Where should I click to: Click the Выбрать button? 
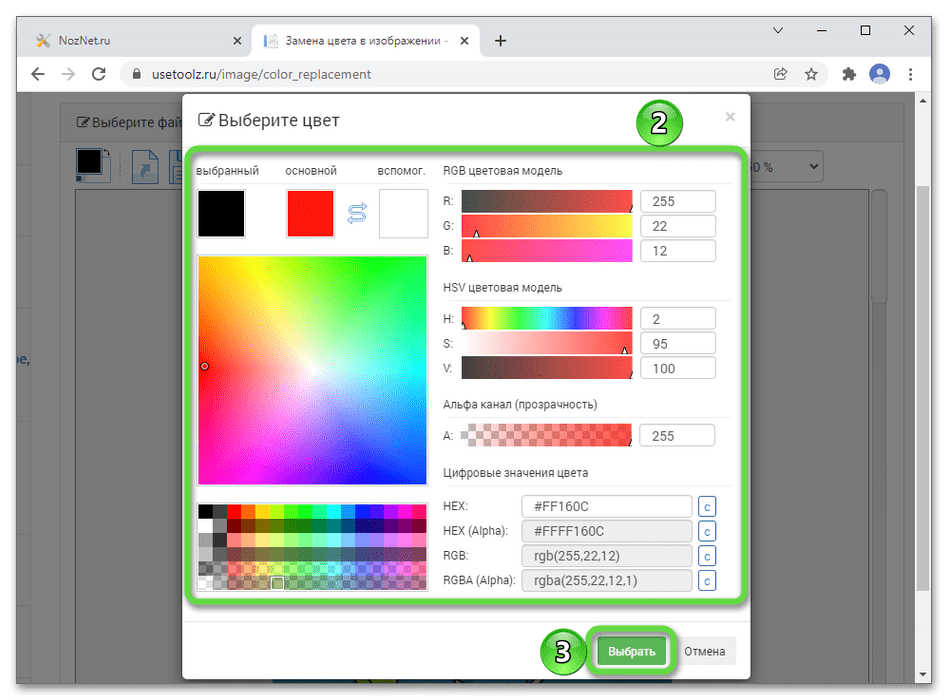tap(631, 651)
